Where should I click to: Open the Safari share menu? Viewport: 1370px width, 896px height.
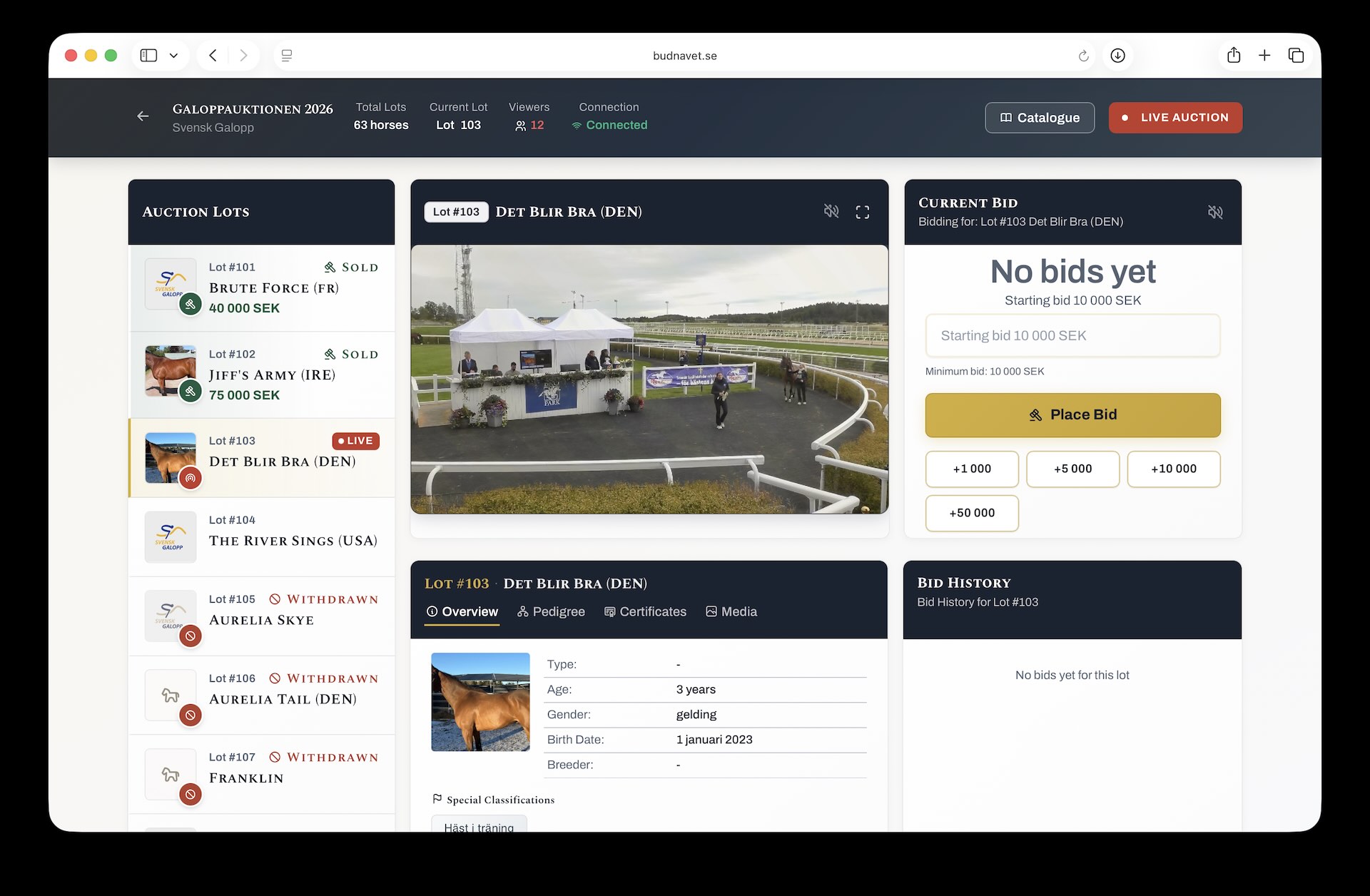point(1234,55)
